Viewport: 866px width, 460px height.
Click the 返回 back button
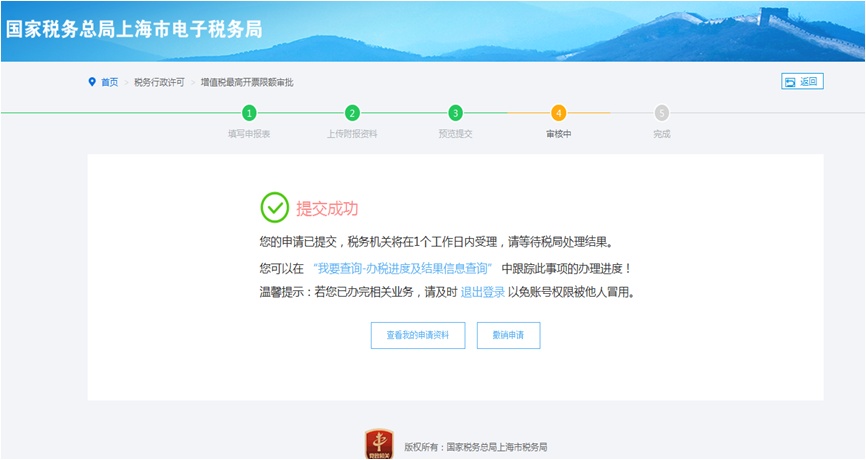802,82
